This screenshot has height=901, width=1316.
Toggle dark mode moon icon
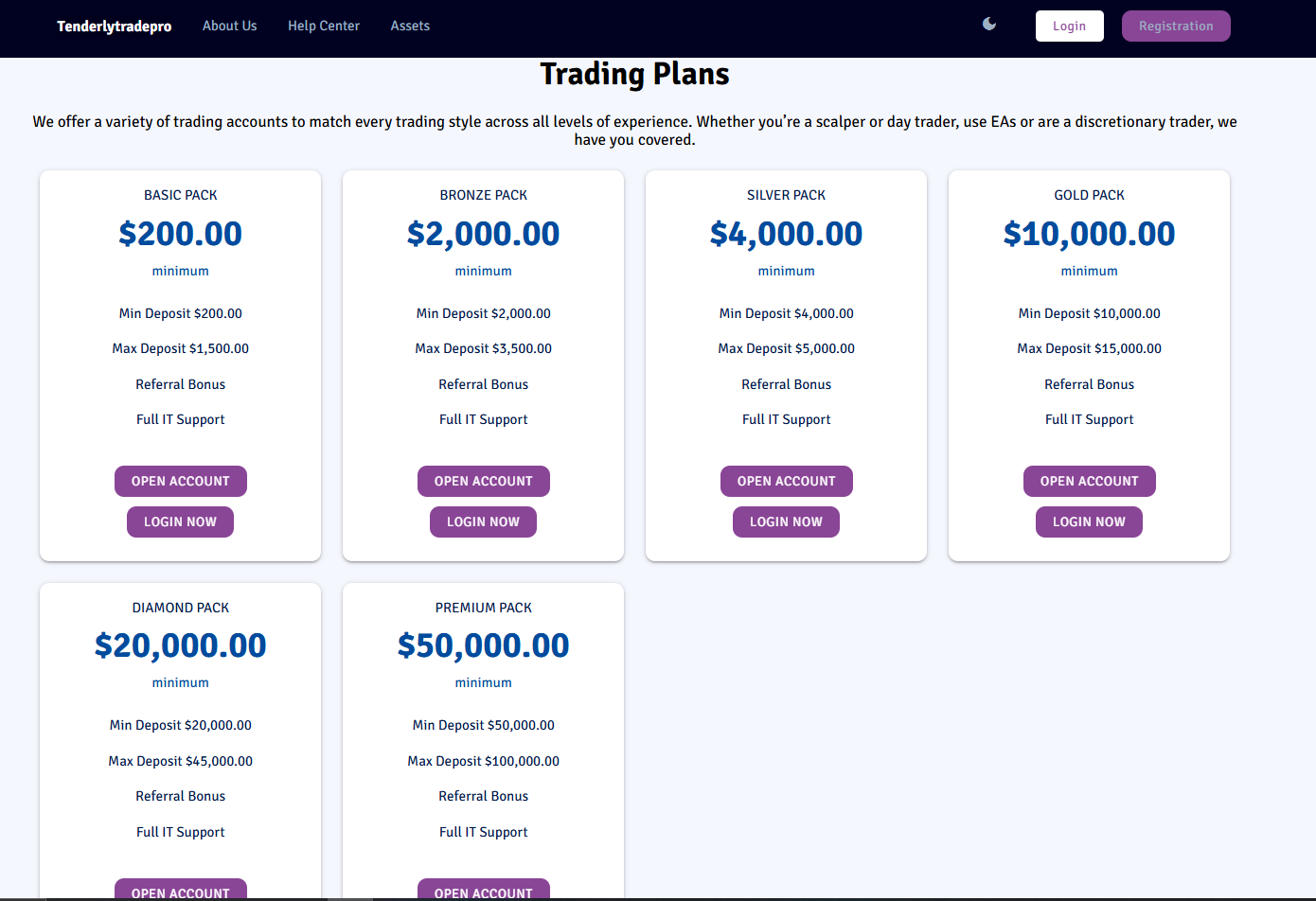point(989,25)
